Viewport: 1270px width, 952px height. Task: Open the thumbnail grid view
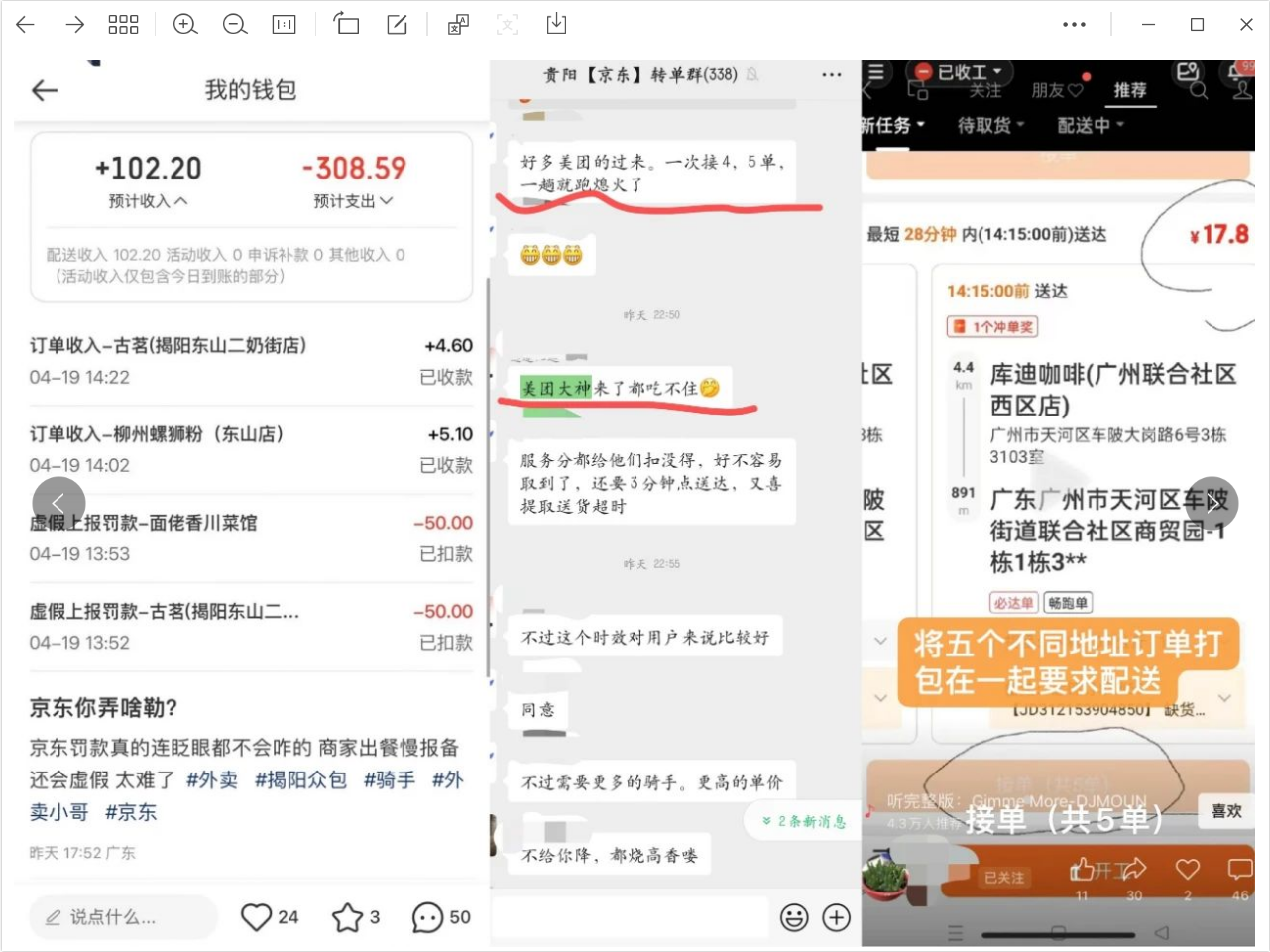click(x=123, y=25)
